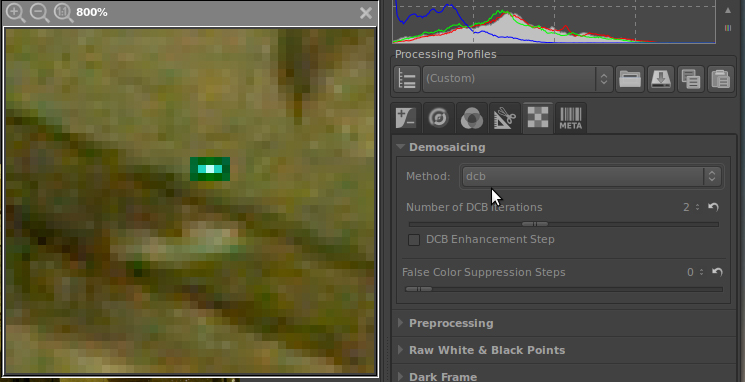Click the zoomed pixel preview image
This screenshot has height=382, width=745.
pyautogui.click(x=190, y=201)
